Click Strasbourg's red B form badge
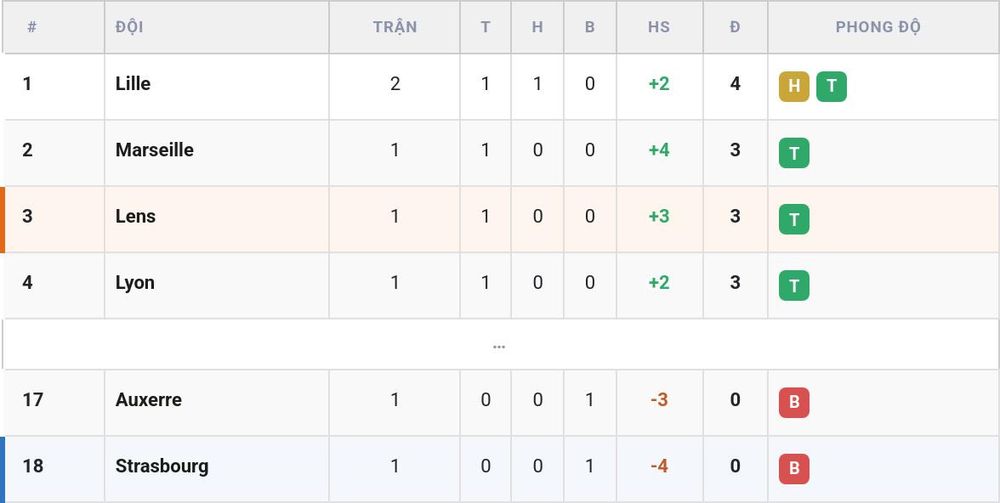The width and height of the screenshot is (1000, 503). [x=793, y=469]
